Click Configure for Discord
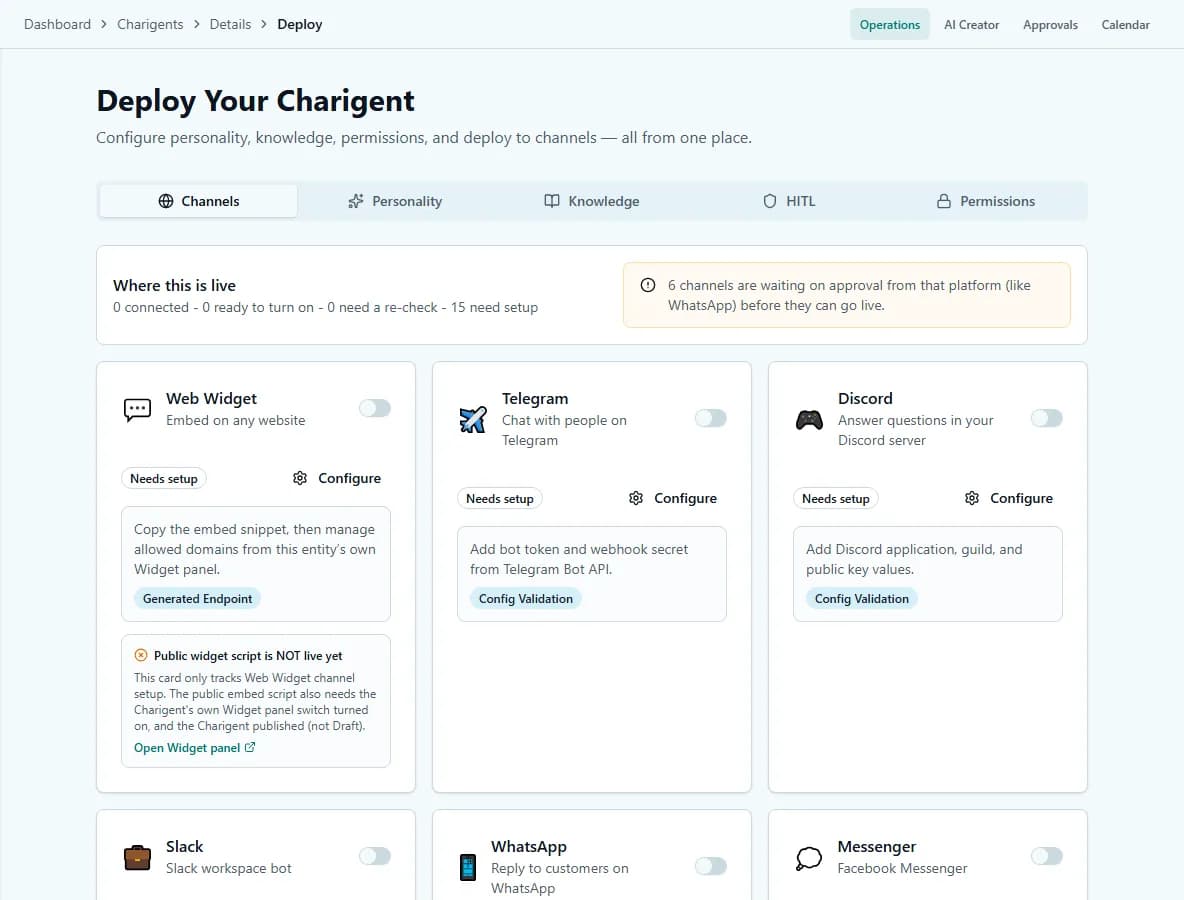Viewport: 1184px width, 900px height. coord(1009,498)
